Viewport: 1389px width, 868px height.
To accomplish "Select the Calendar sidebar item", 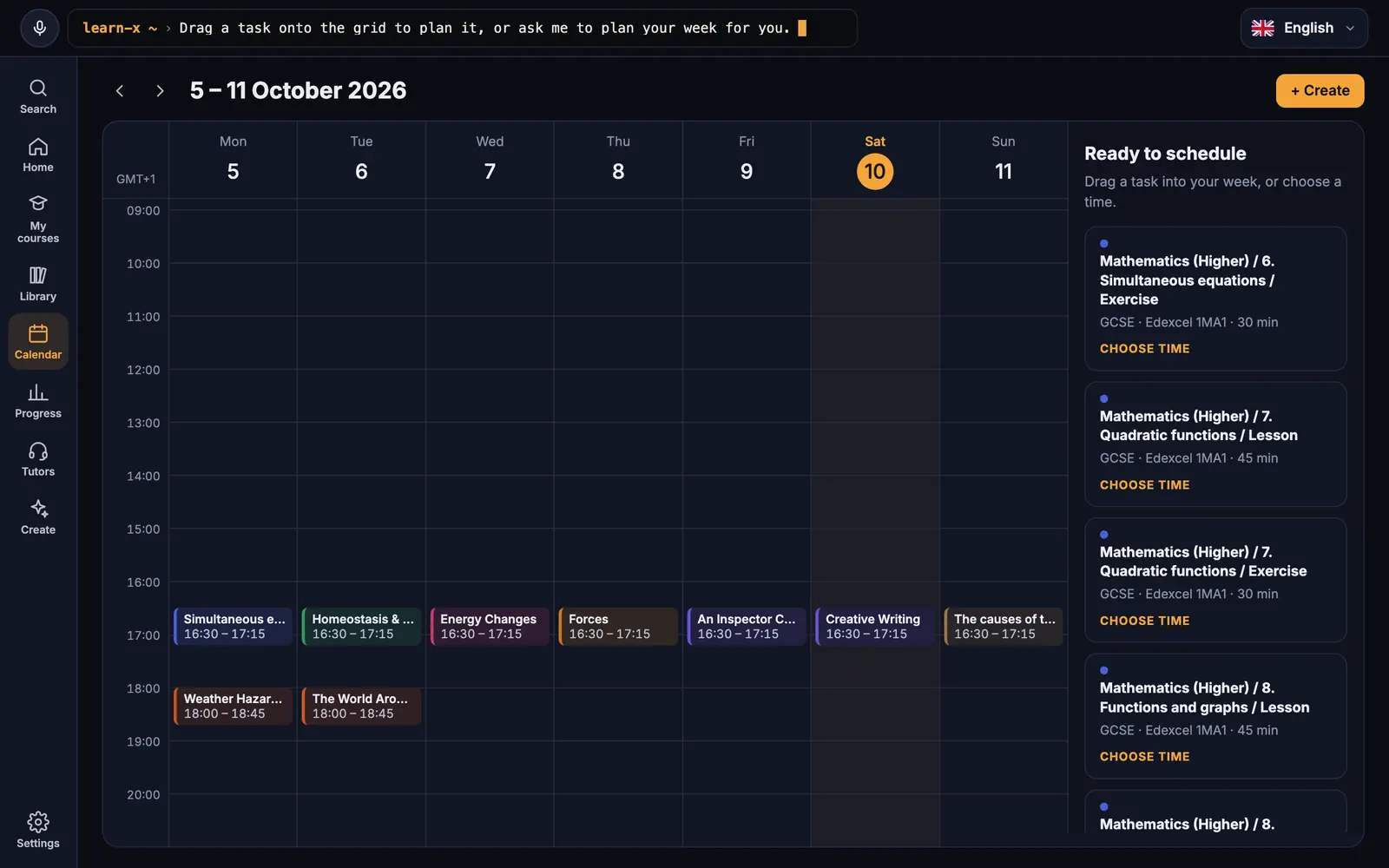I will pos(38,342).
